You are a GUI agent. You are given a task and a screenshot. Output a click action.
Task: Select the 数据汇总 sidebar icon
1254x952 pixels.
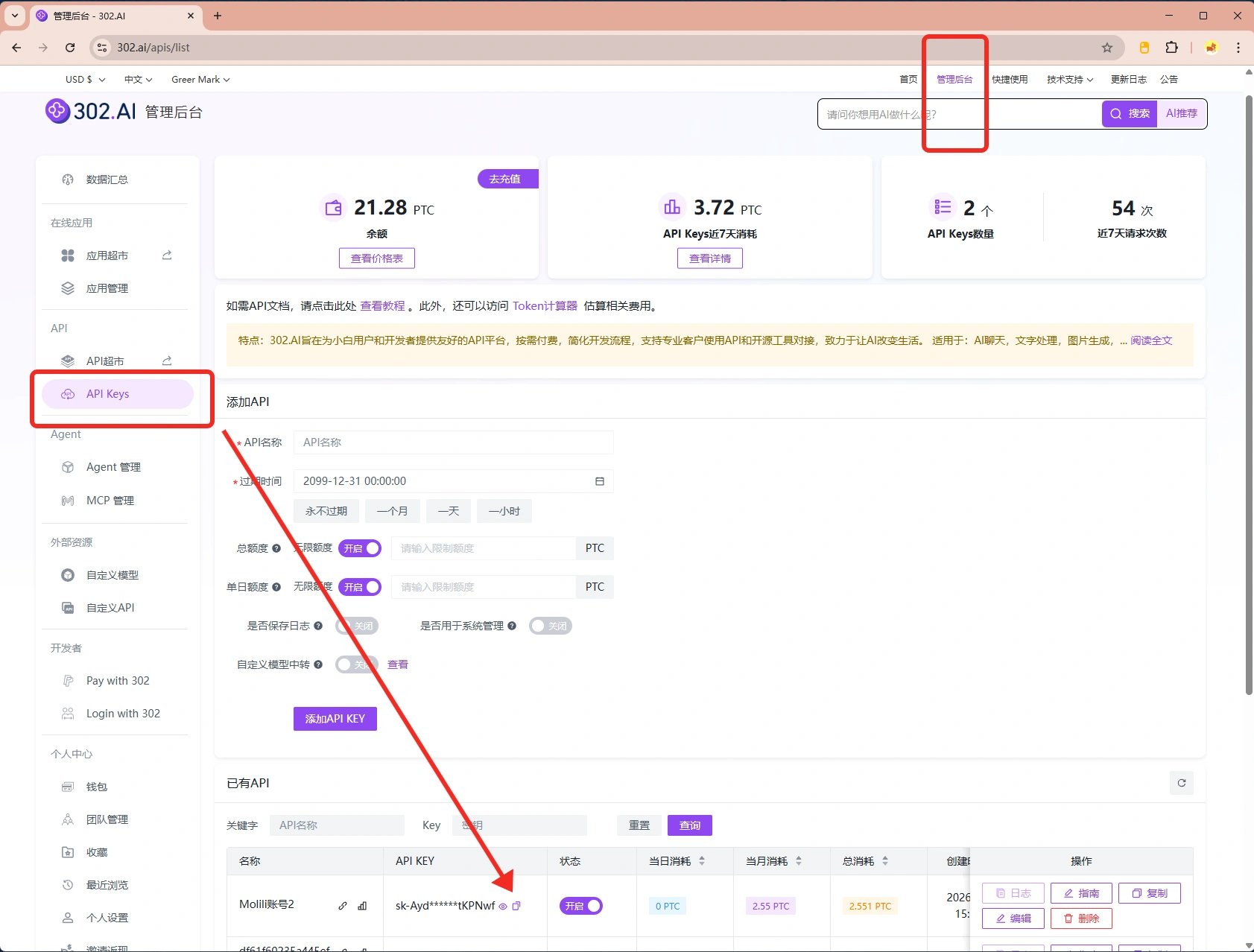pyautogui.click(x=68, y=179)
